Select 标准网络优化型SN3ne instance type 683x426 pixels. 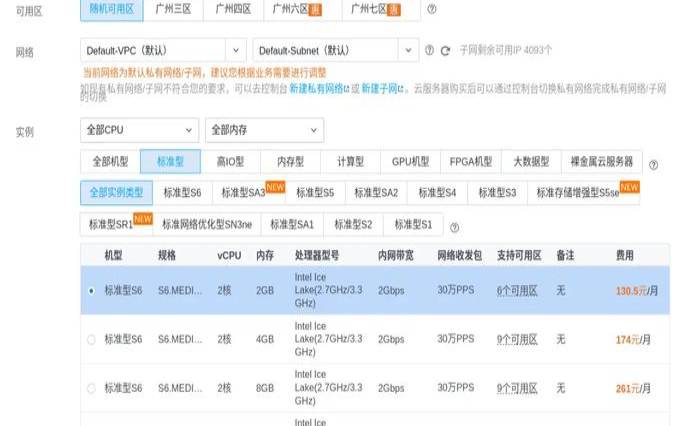click(x=207, y=224)
